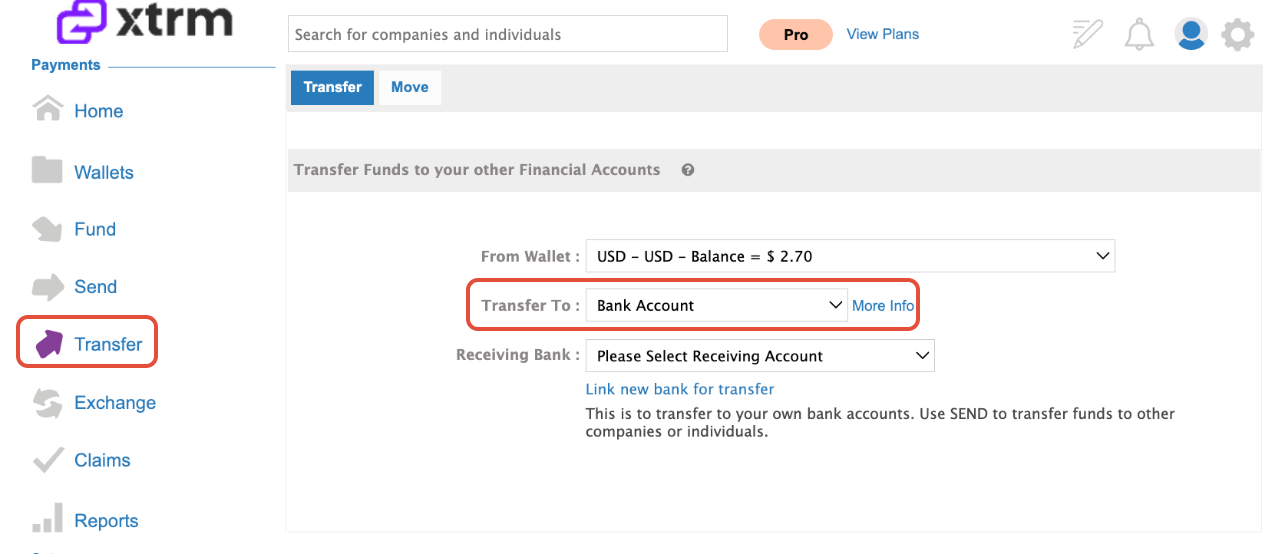The width and height of the screenshot is (1285, 554).
Task: Select the Transfer tab
Action: pyautogui.click(x=333, y=87)
